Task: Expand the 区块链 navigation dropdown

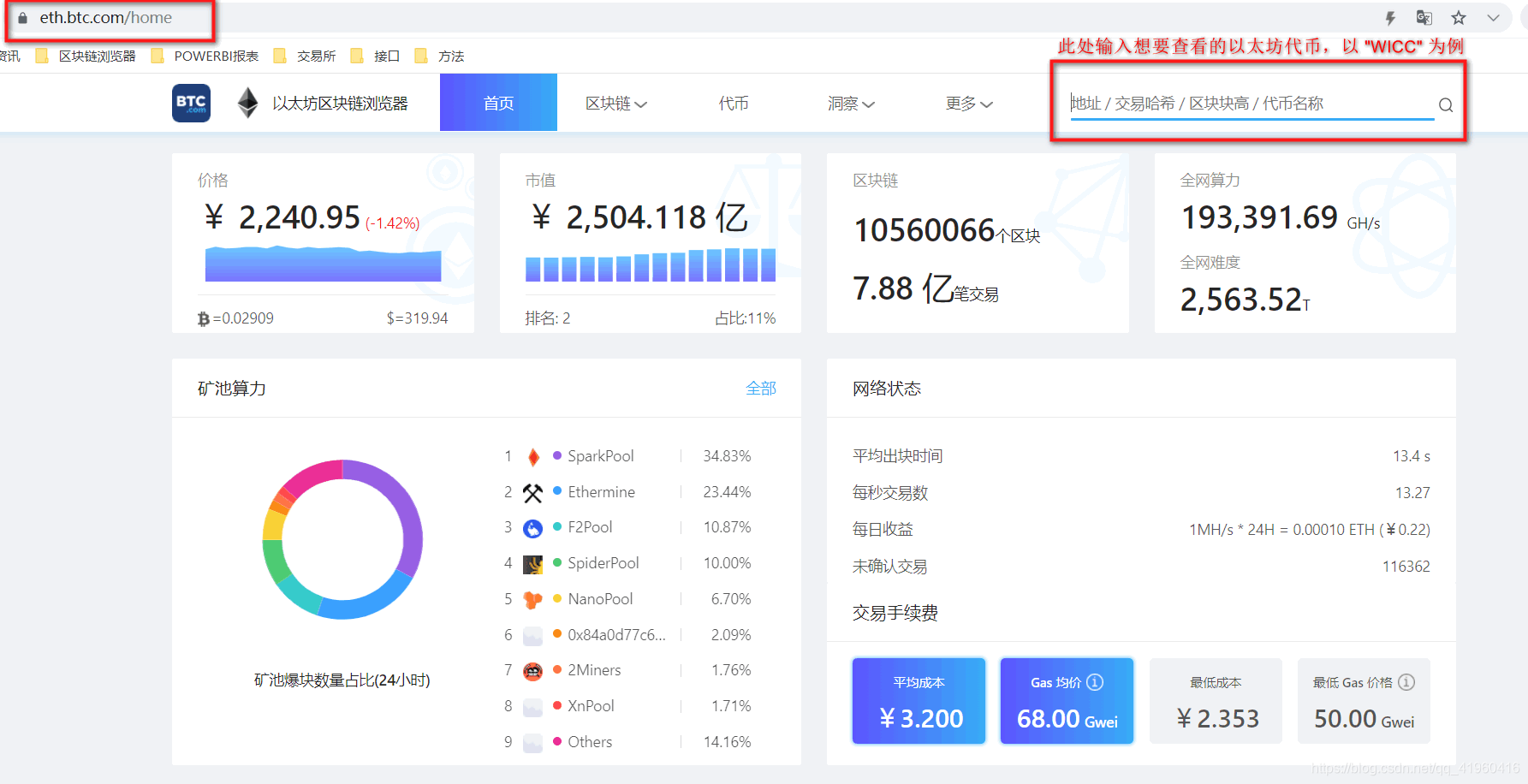Action: (615, 102)
